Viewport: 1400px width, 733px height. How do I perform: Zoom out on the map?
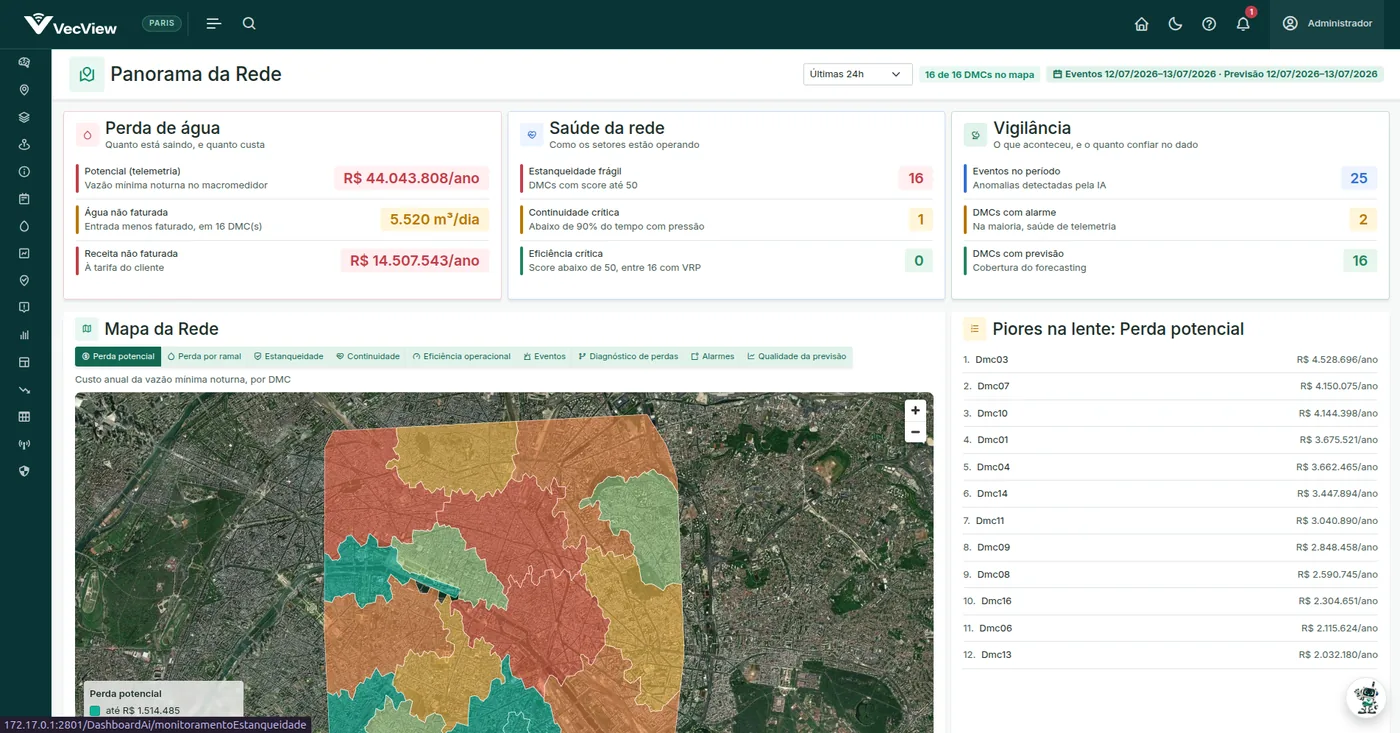[915, 432]
